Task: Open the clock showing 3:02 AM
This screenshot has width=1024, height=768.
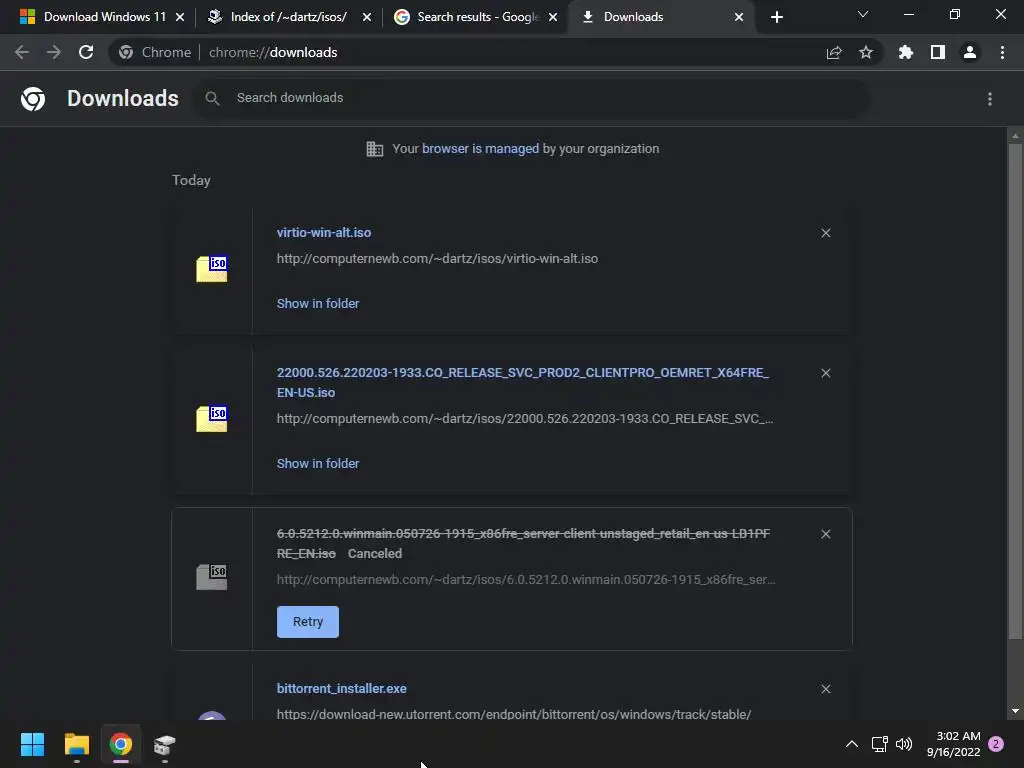Action: (x=953, y=744)
